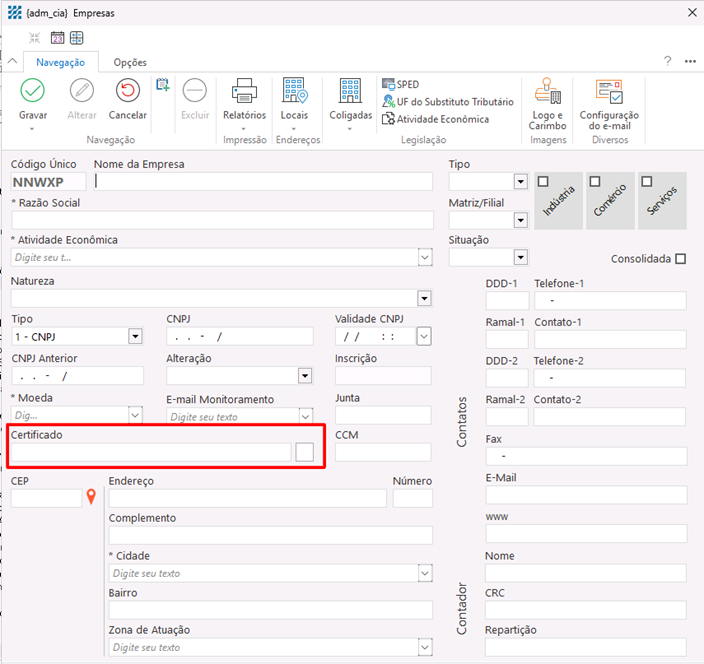Check the Consolidada checkbox

(681, 259)
